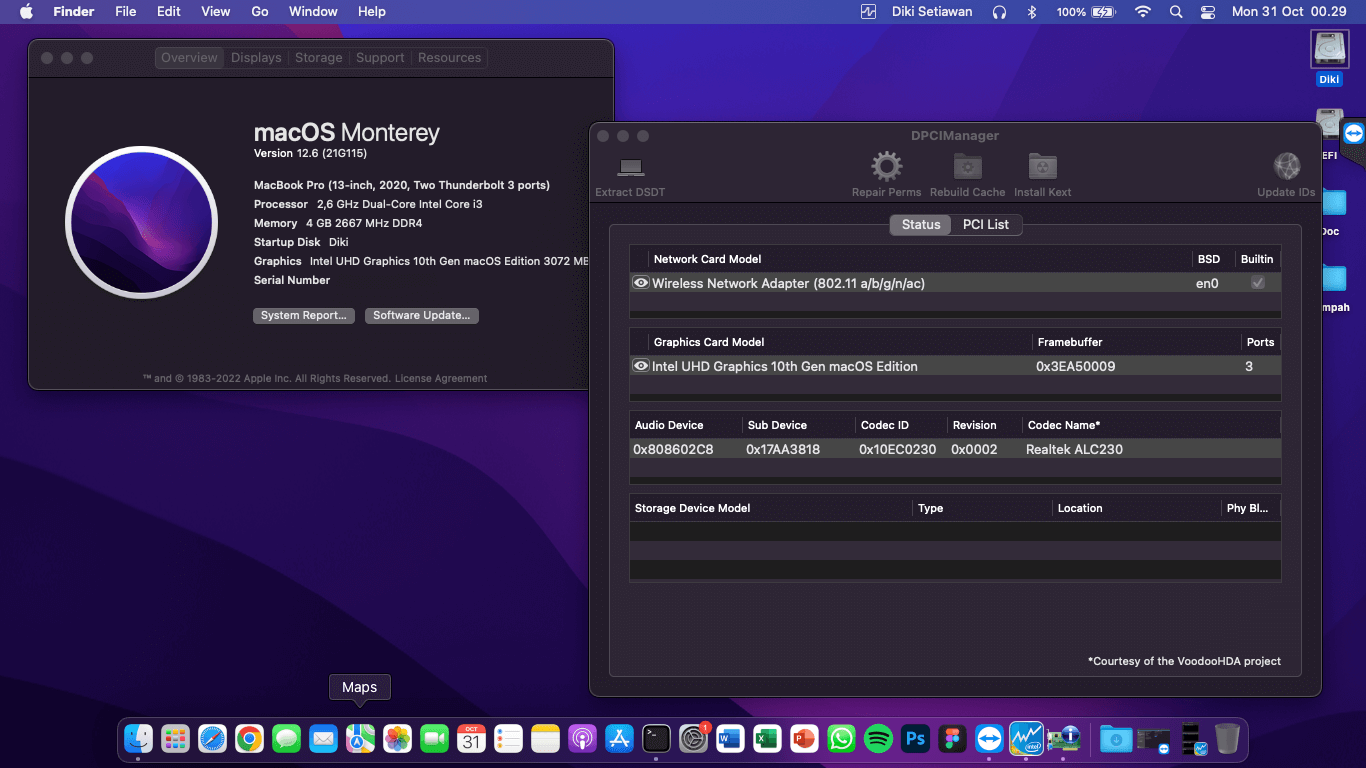Screen dimensions: 1366x768
Task: Toggle eye icon for Wireless Network Adapter row
Action: 641,283
